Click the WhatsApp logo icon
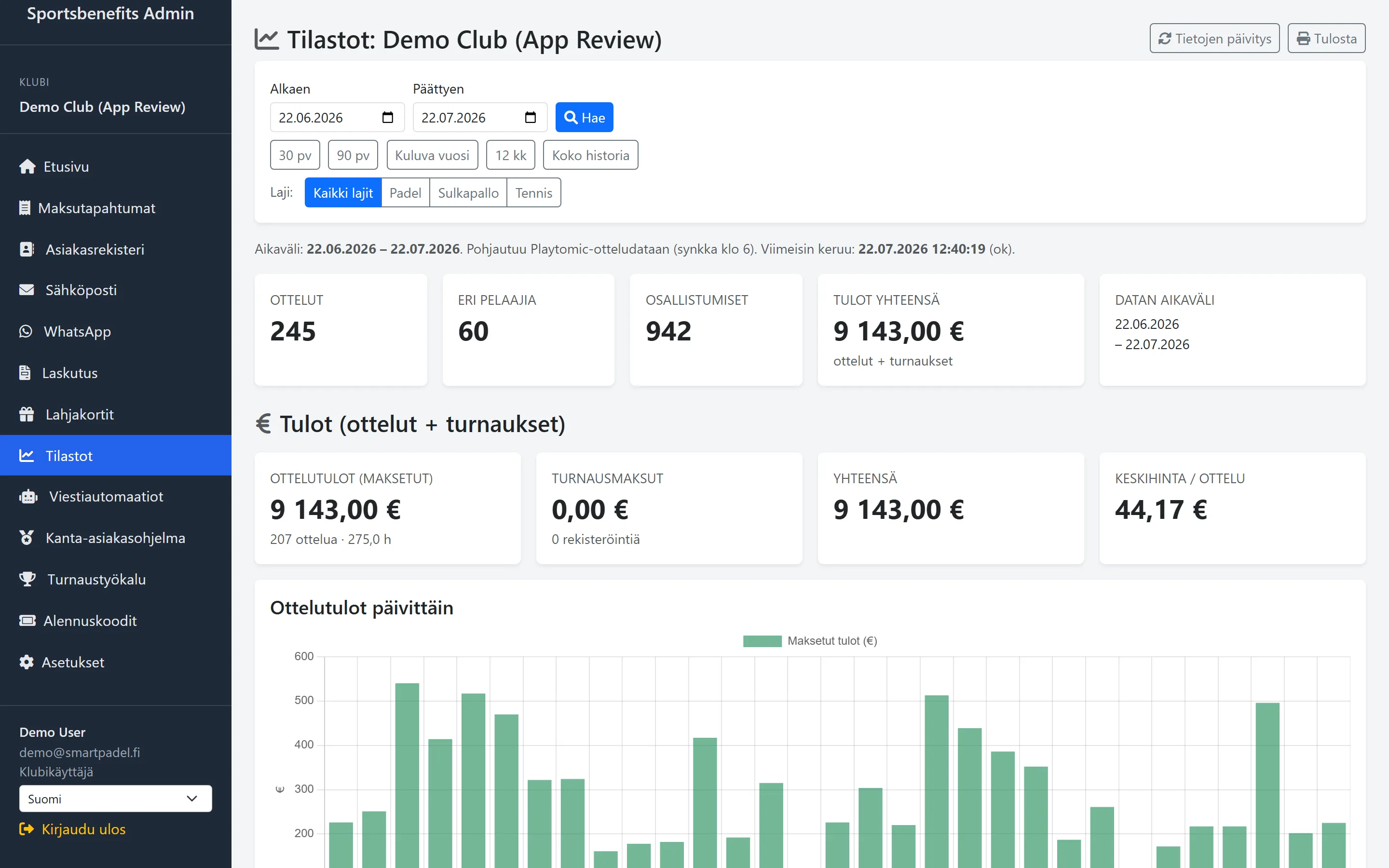The width and height of the screenshot is (1389, 868). [26, 331]
